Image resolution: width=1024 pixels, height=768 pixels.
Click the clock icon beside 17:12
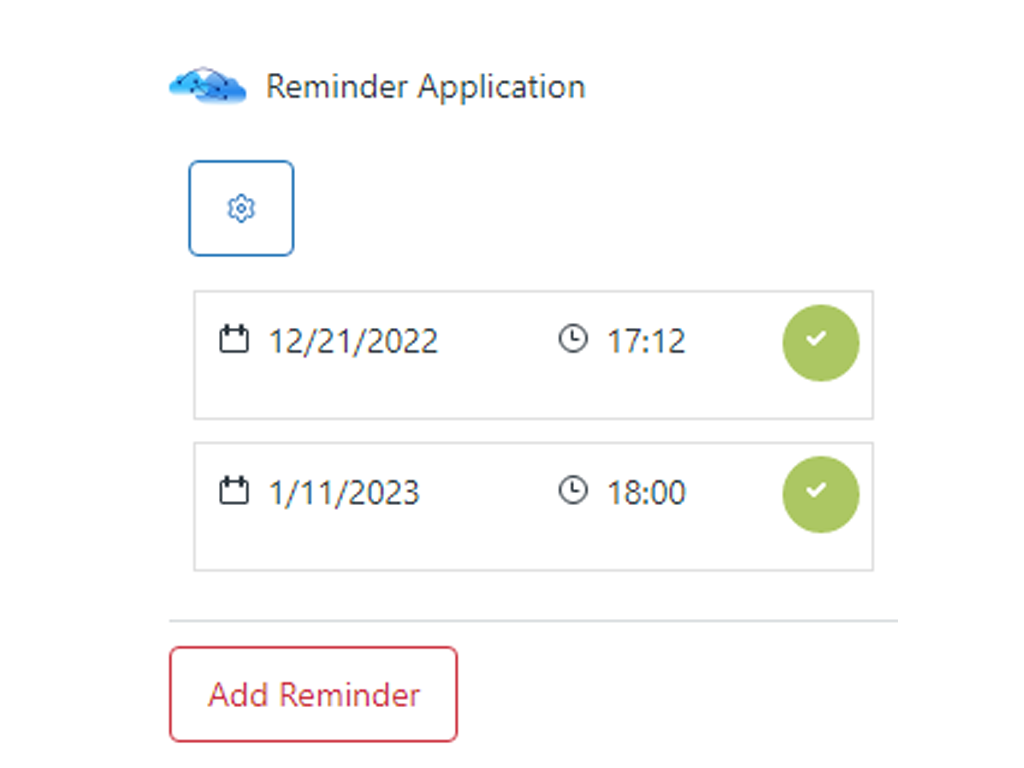click(x=572, y=340)
